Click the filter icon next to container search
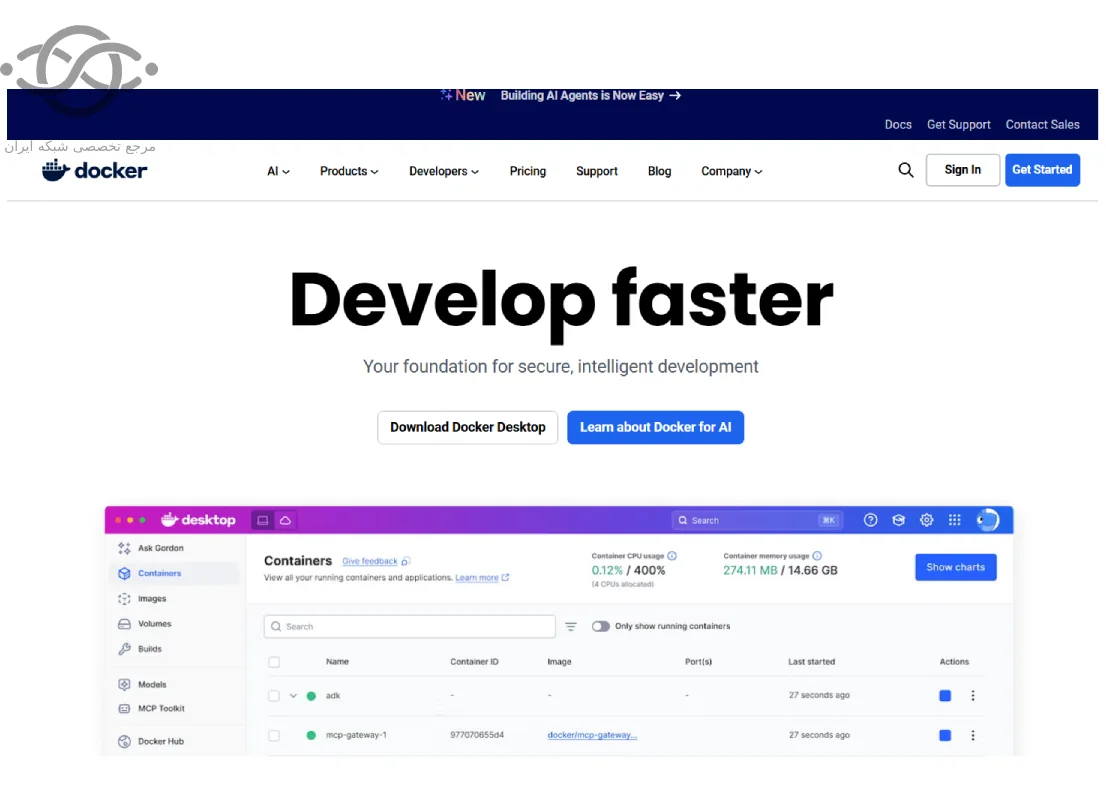1106x809 pixels. [x=571, y=626]
